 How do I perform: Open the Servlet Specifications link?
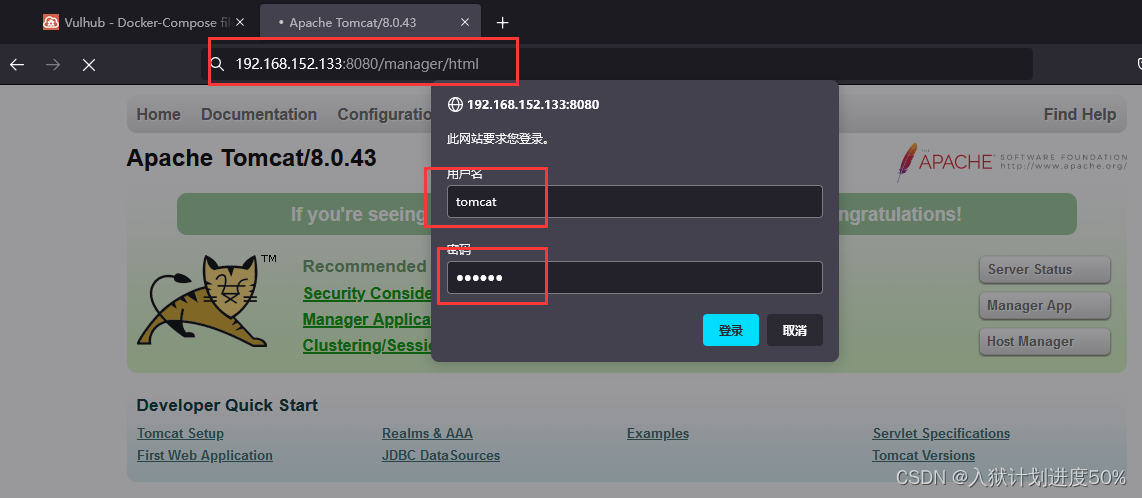click(x=941, y=433)
